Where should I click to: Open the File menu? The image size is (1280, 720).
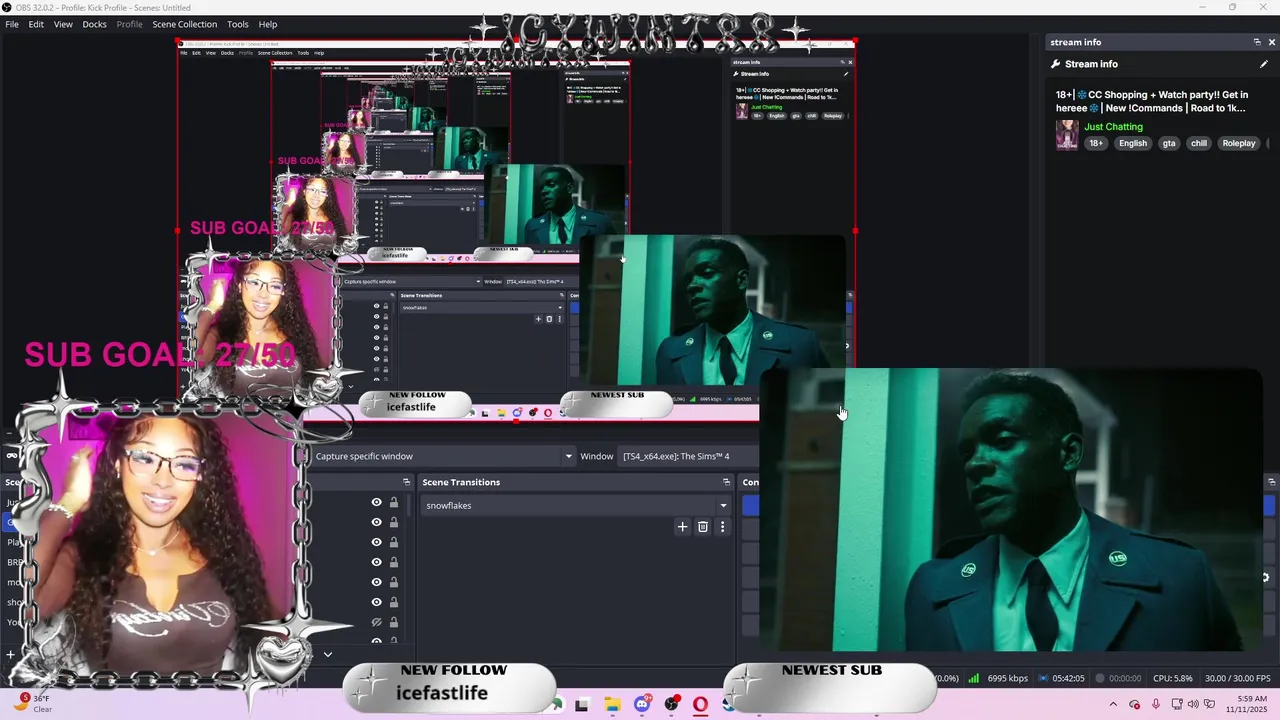point(12,24)
